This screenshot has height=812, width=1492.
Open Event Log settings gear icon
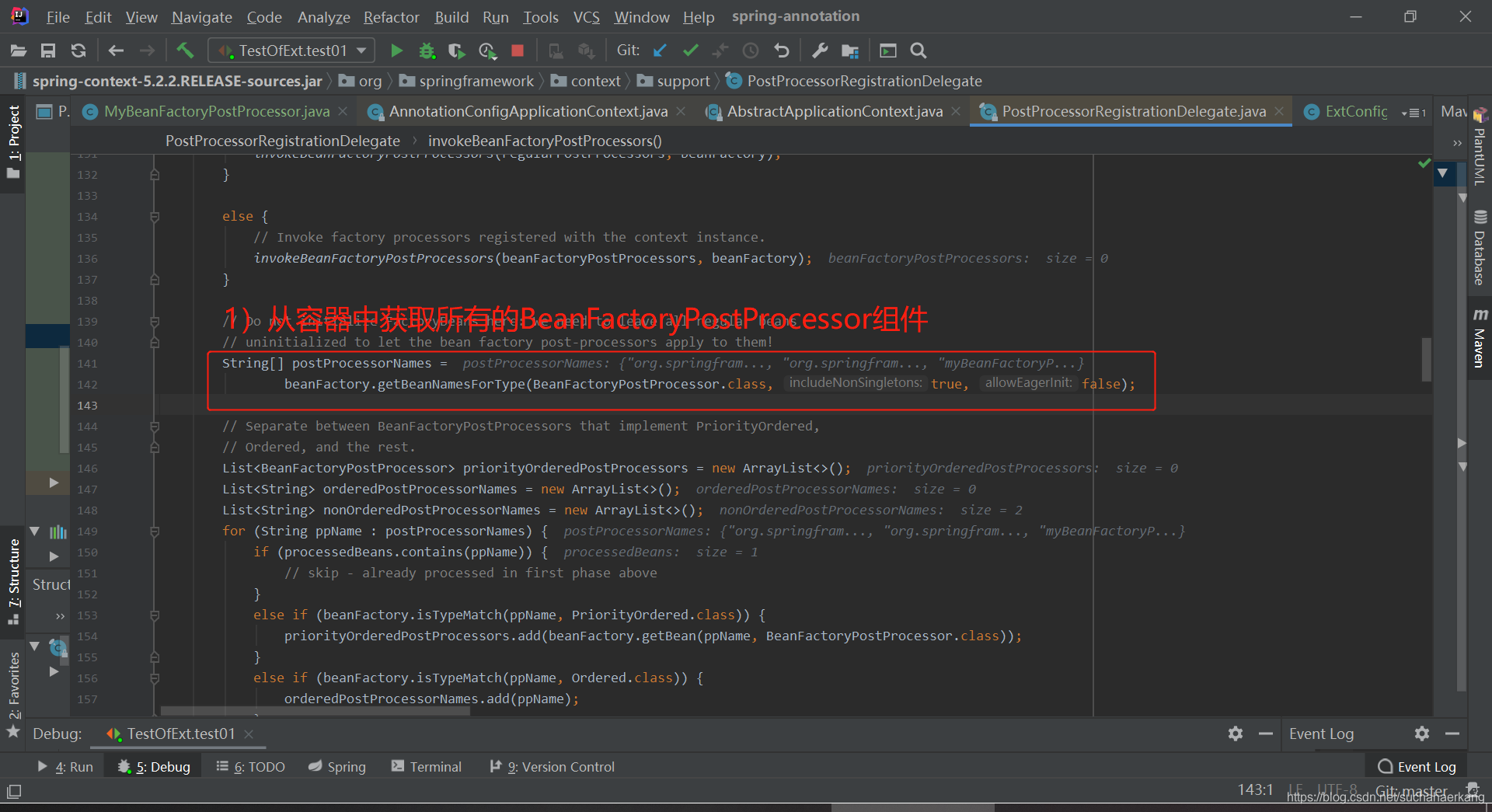click(1422, 734)
